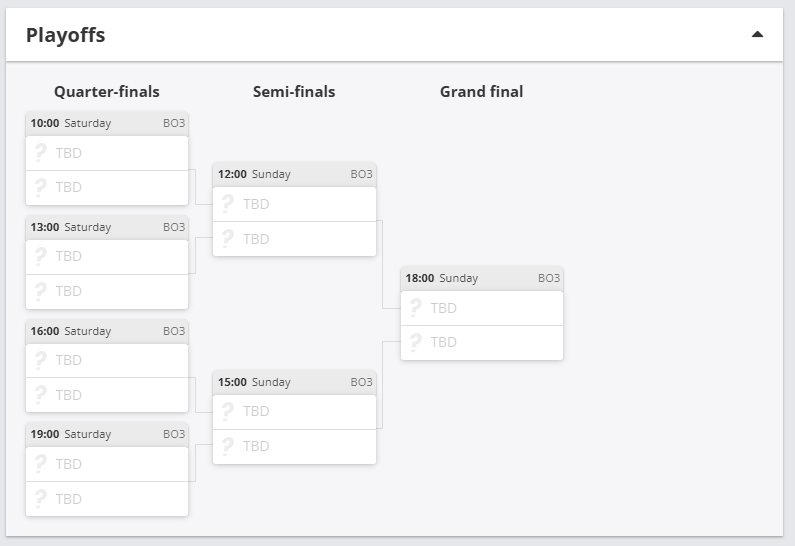This screenshot has width=795, height=546.
Task: Click bottom team question-mark icon in 15:00 Sunday semi-final
Action: point(228,446)
